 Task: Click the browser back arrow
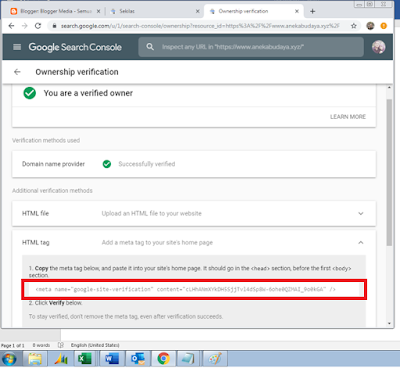[x=11, y=26]
